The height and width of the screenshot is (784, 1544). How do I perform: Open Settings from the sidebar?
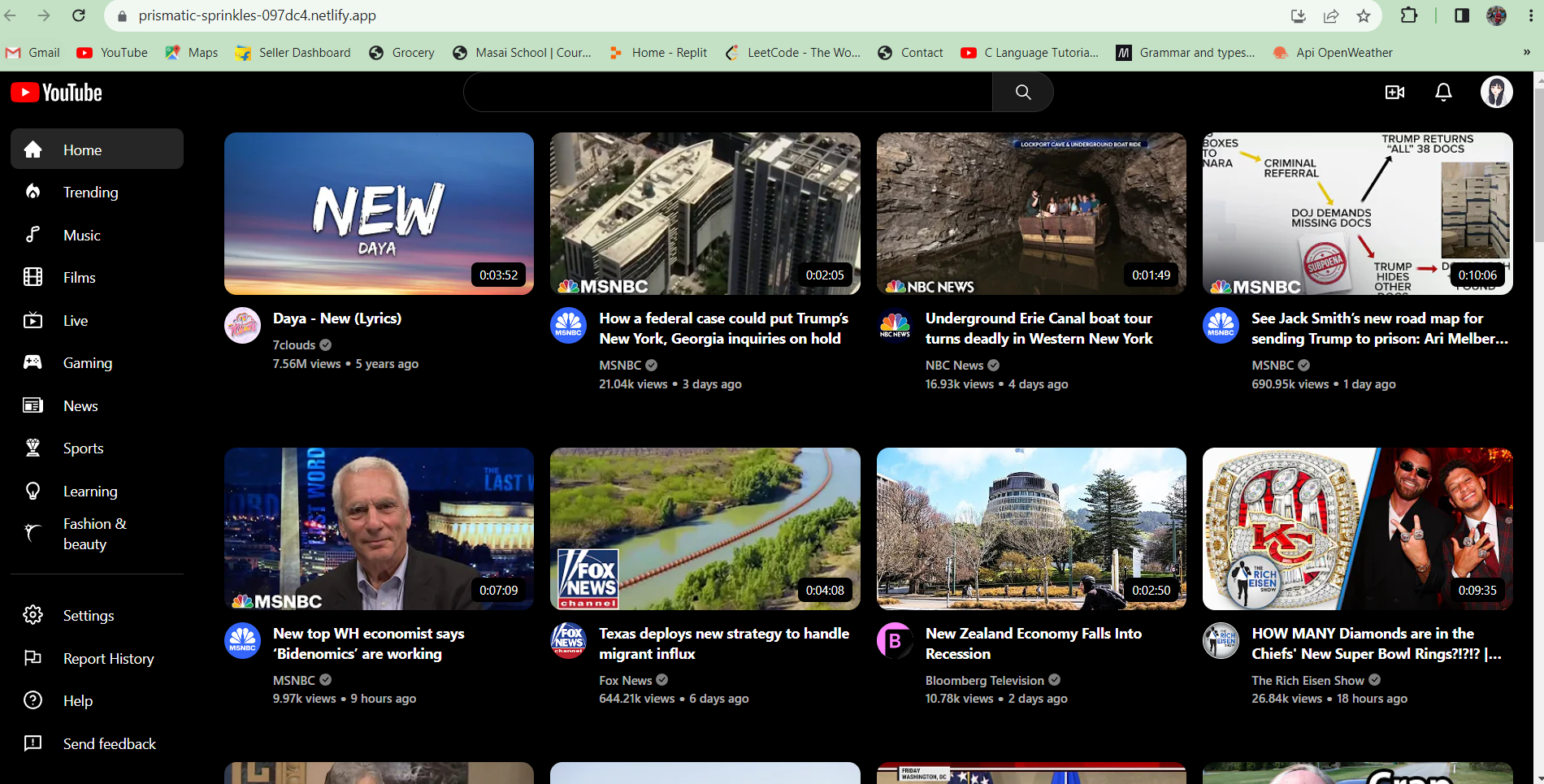89,616
